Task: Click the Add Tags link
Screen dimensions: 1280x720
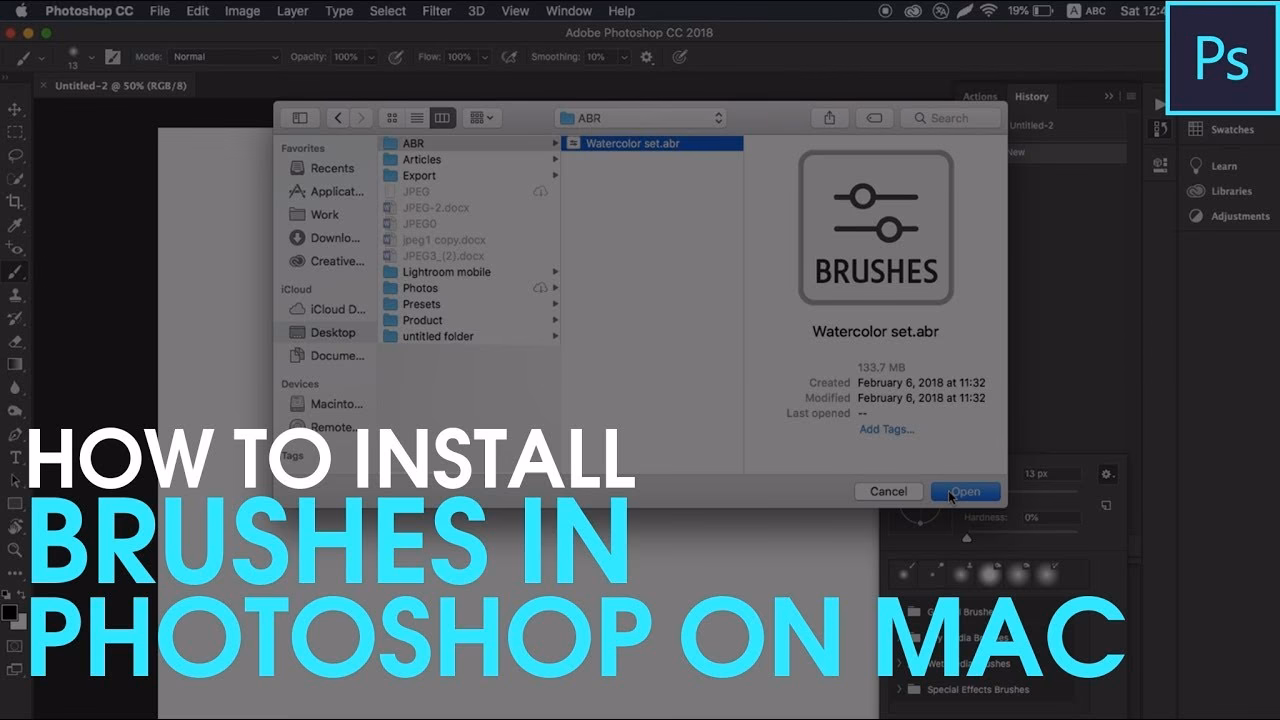Action: click(886, 429)
